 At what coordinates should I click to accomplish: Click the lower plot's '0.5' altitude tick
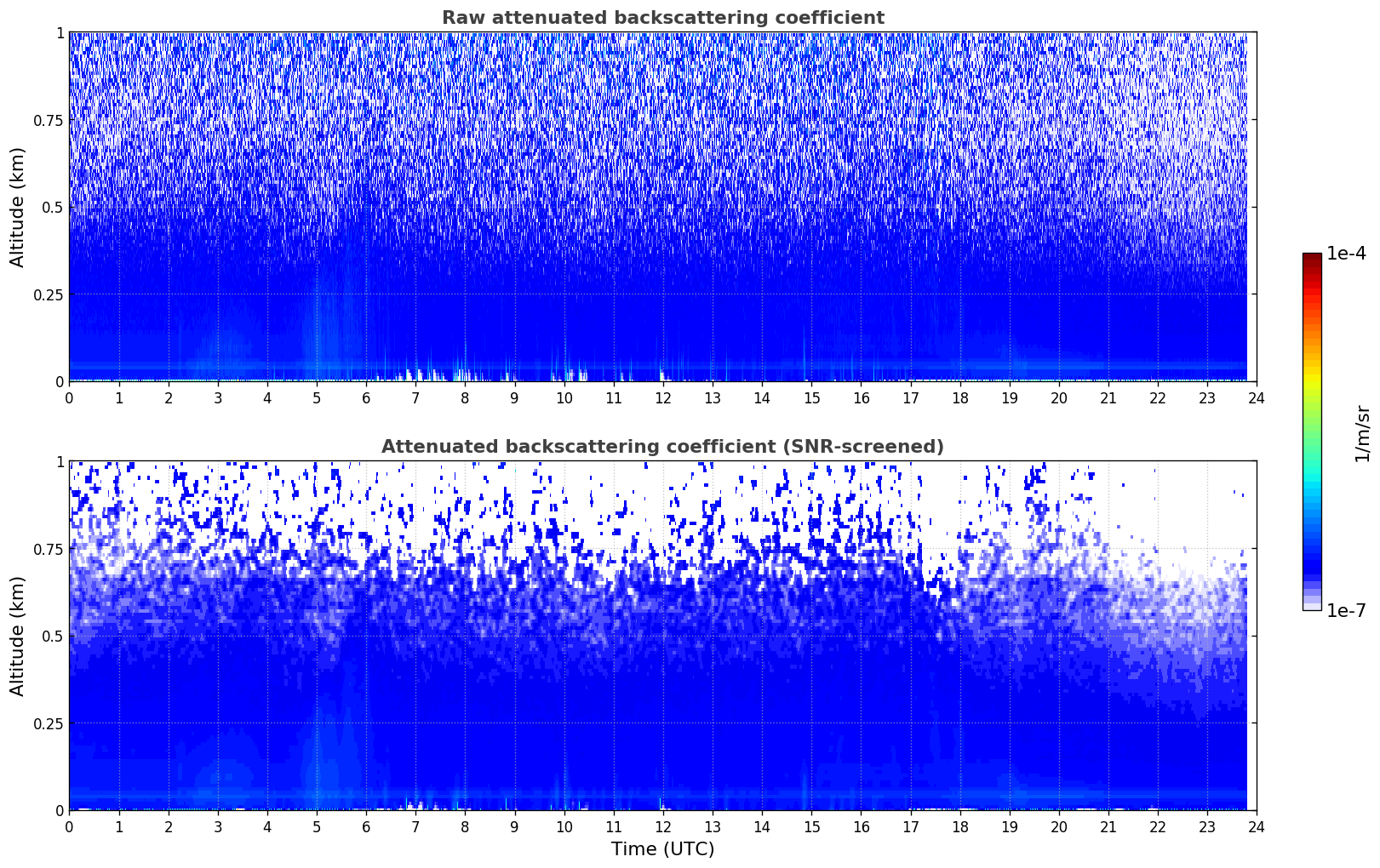click(52, 636)
